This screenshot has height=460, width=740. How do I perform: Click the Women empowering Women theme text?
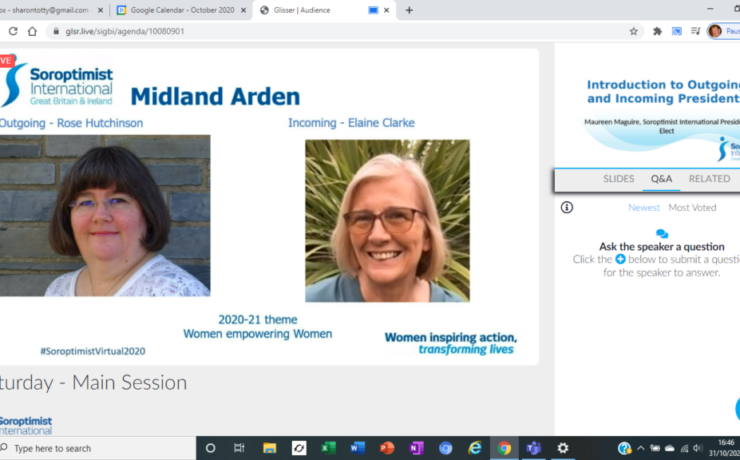click(258, 334)
